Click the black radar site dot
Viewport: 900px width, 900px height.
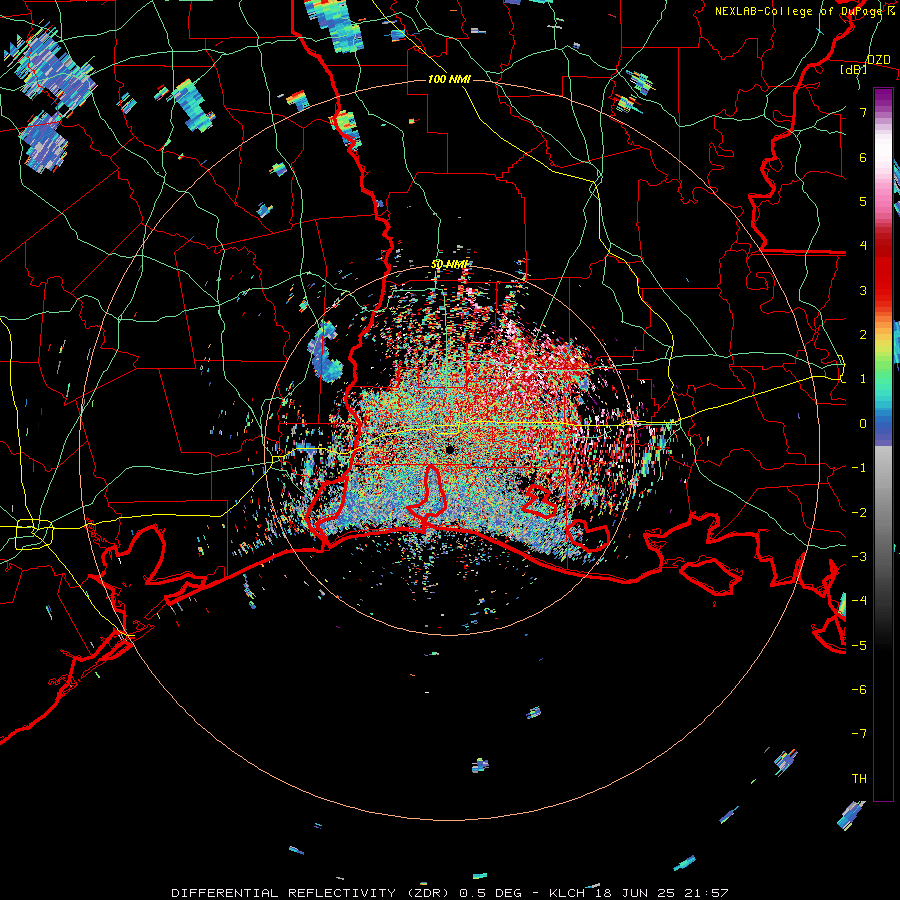click(x=450, y=449)
